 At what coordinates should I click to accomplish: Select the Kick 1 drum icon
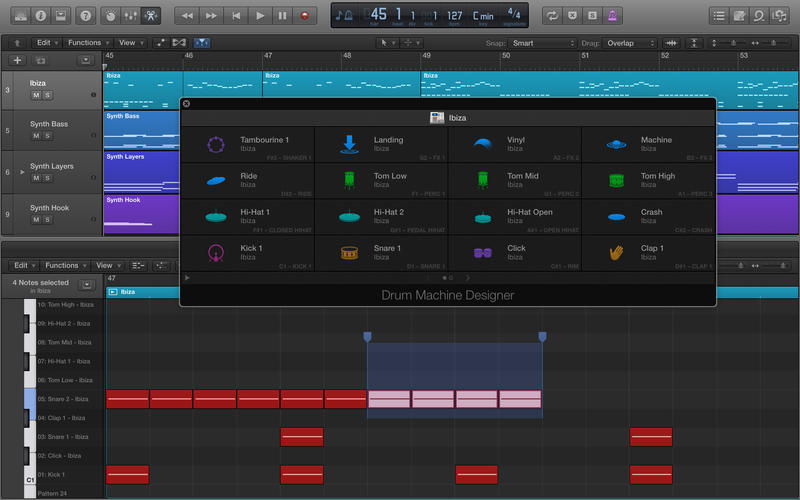coord(215,253)
